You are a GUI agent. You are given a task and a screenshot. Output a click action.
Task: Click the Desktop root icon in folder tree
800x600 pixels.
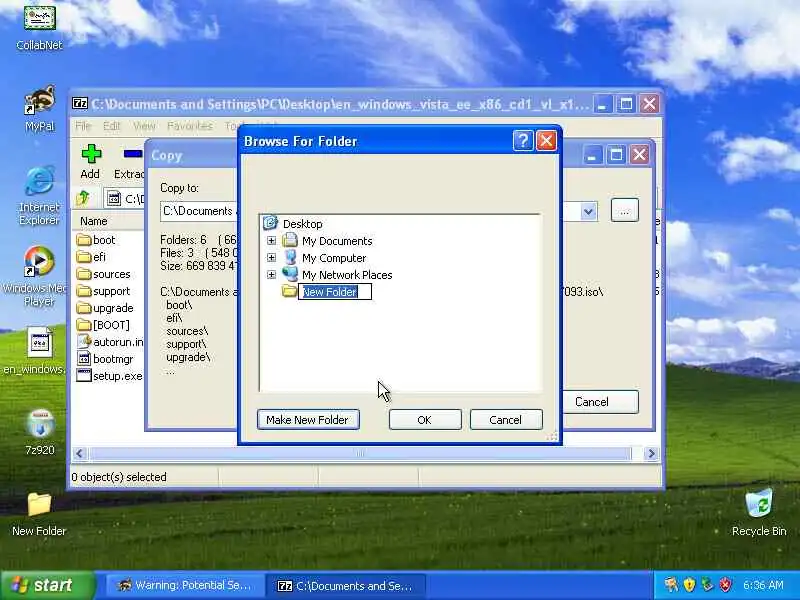pos(270,223)
